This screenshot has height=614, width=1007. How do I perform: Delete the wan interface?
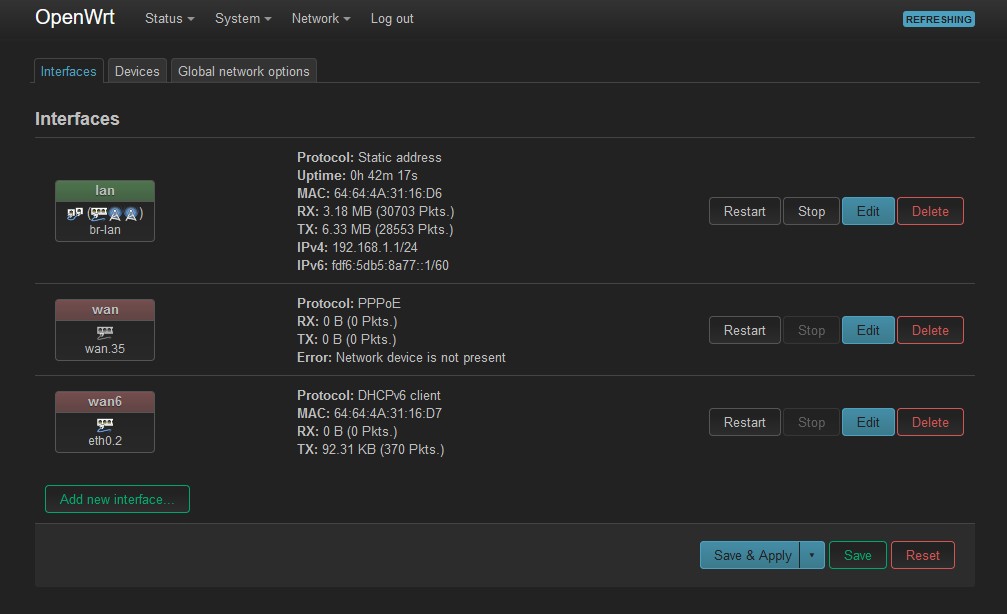tap(930, 330)
